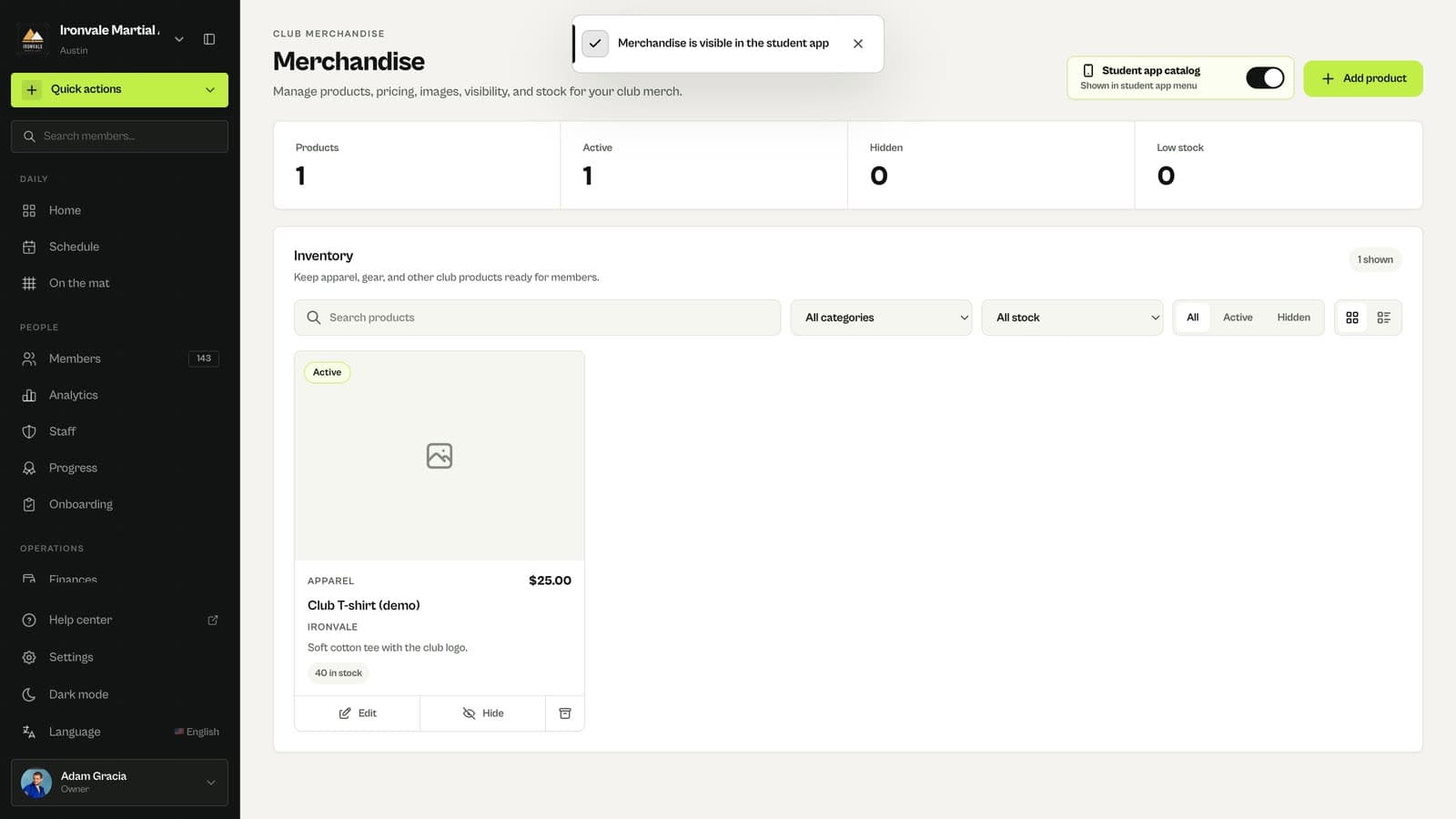Viewport: 1456px width, 819px height.
Task: Edit the Club T-shirt product
Action: pos(357,713)
